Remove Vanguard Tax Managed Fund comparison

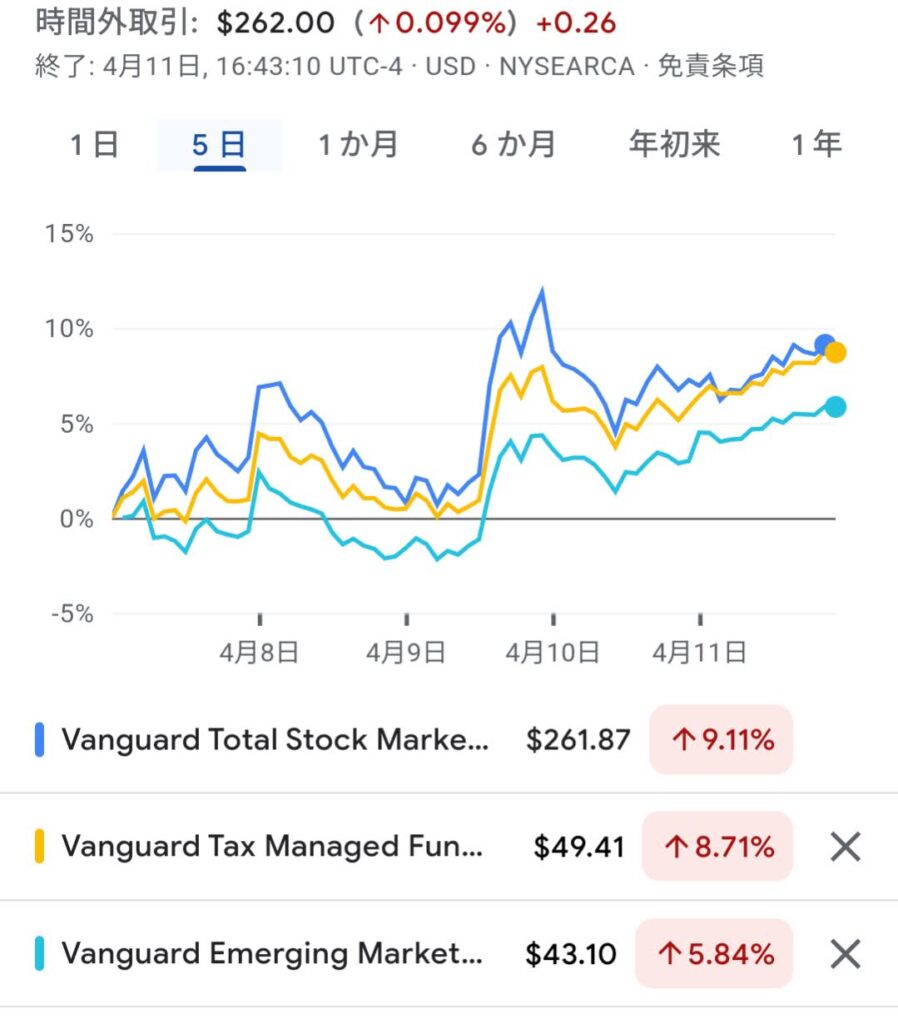click(x=846, y=847)
